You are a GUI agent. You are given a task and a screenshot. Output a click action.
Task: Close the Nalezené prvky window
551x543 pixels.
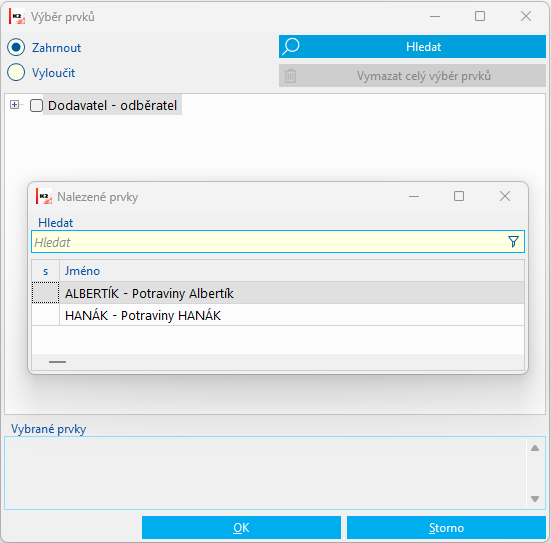coord(505,196)
